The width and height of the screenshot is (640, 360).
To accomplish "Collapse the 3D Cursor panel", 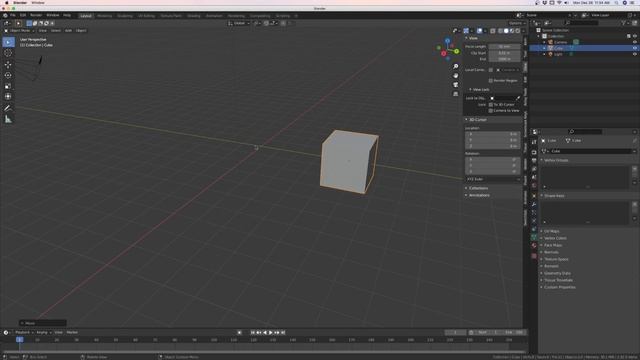I will tap(476, 120).
